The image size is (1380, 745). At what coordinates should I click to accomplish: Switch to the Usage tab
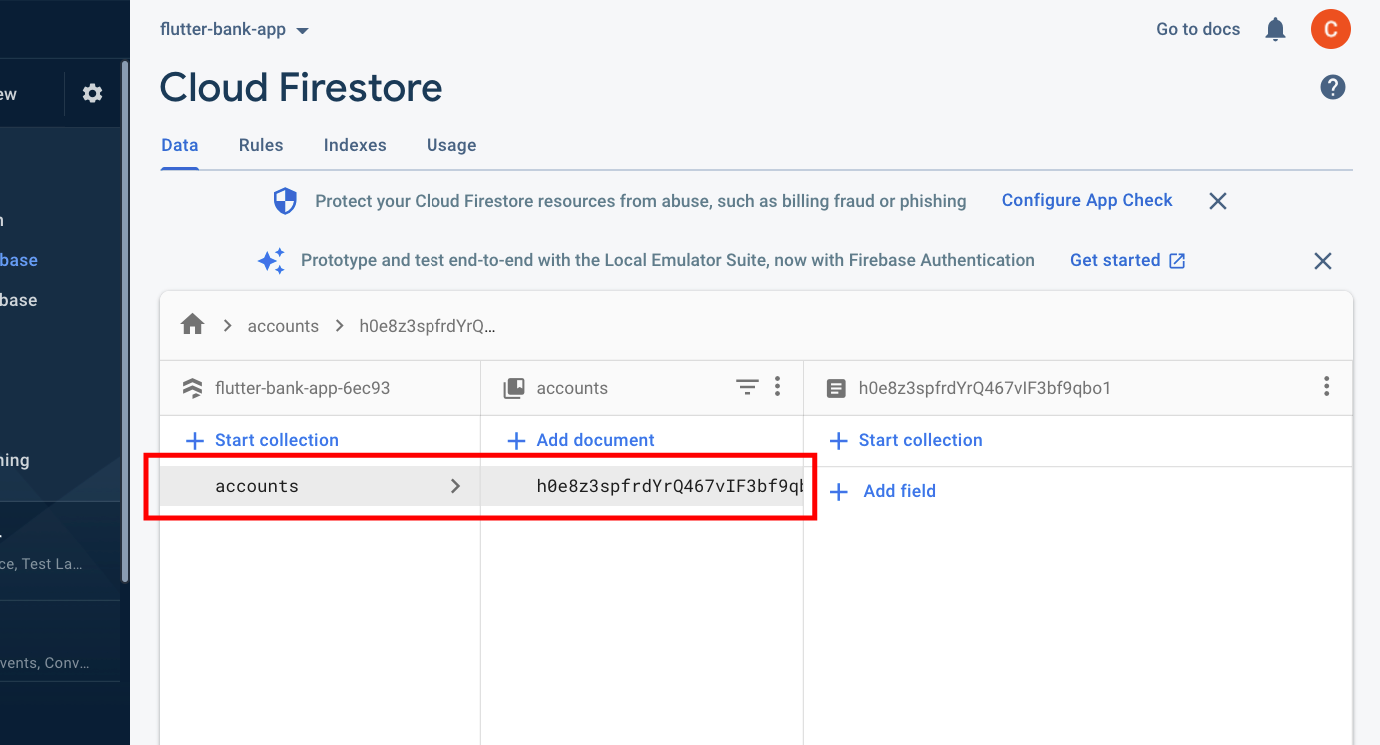pyautogui.click(x=451, y=145)
